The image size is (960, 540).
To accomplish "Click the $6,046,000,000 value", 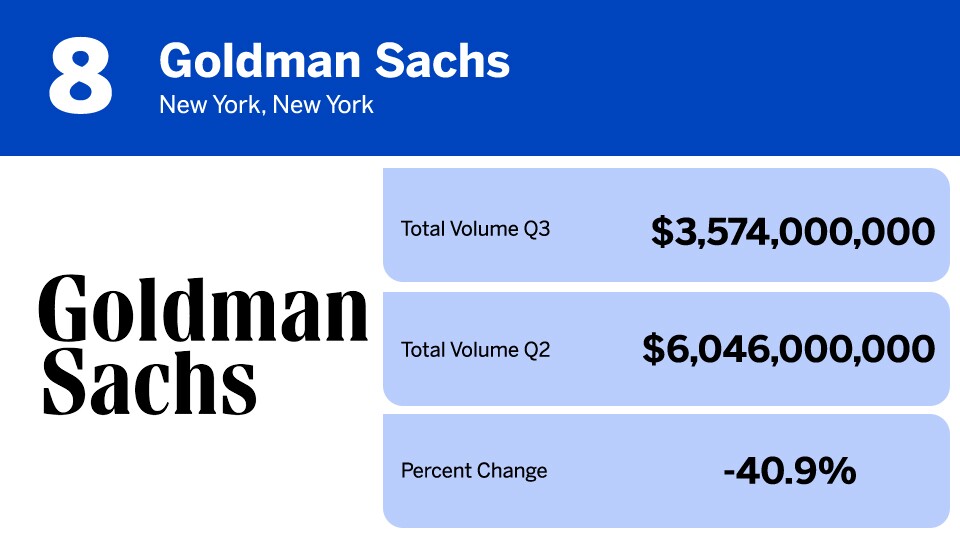I will click(x=788, y=349).
